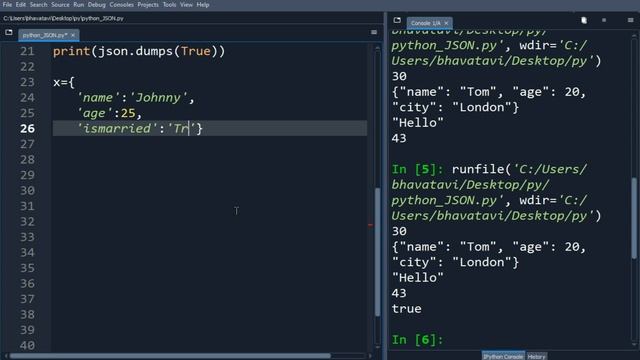Open the Search menu
The width and height of the screenshot is (640, 360).
coord(38,5)
